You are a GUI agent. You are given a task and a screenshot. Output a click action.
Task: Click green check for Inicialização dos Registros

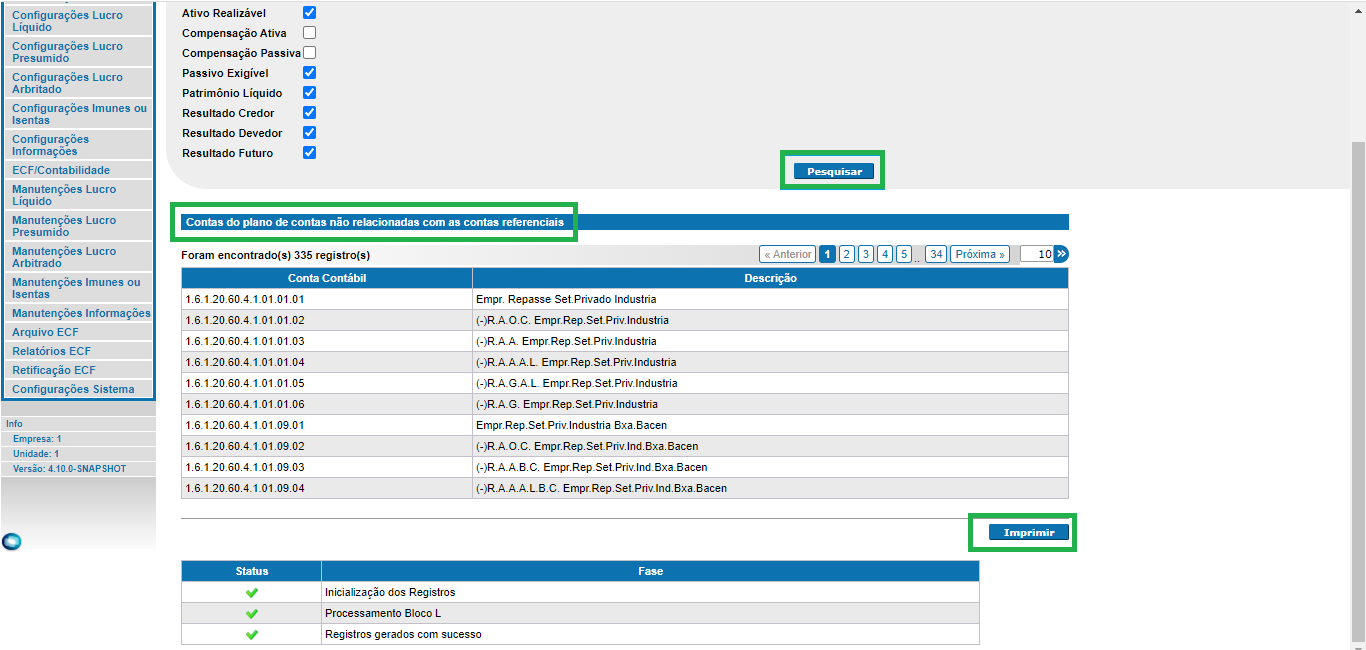[252, 593]
